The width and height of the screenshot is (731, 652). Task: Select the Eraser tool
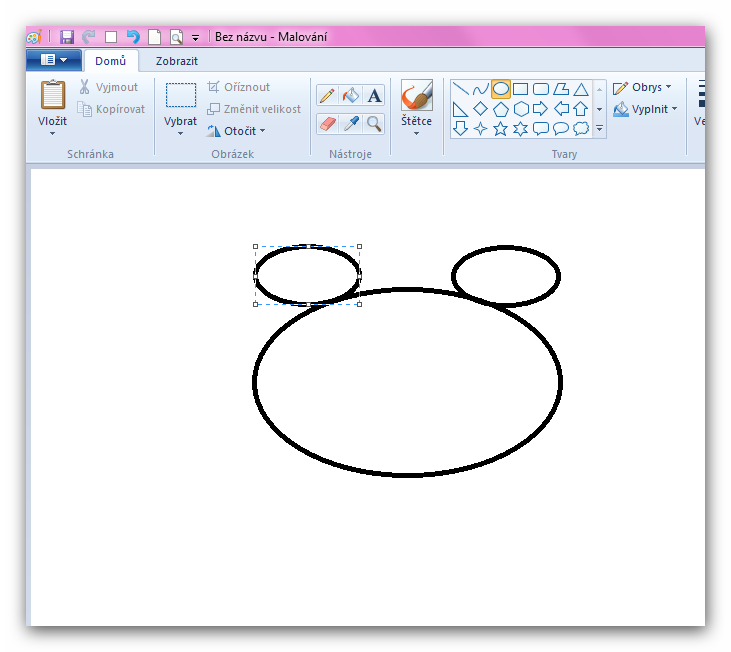(327, 124)
